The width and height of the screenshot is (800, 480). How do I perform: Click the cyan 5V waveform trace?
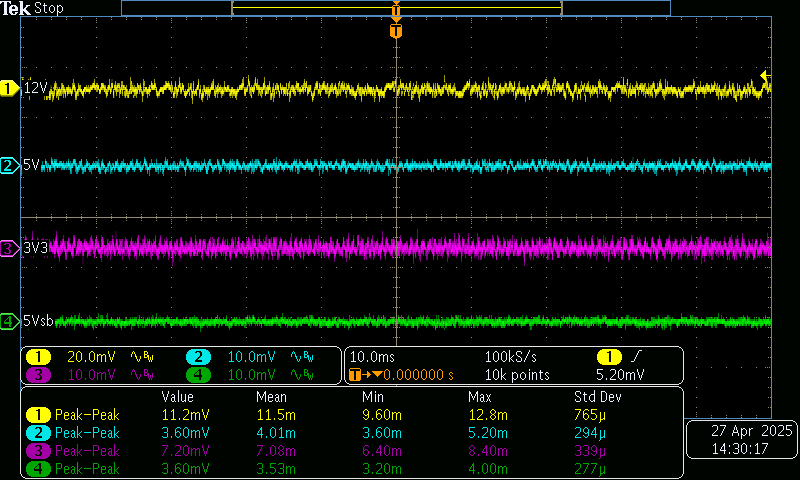408,166
